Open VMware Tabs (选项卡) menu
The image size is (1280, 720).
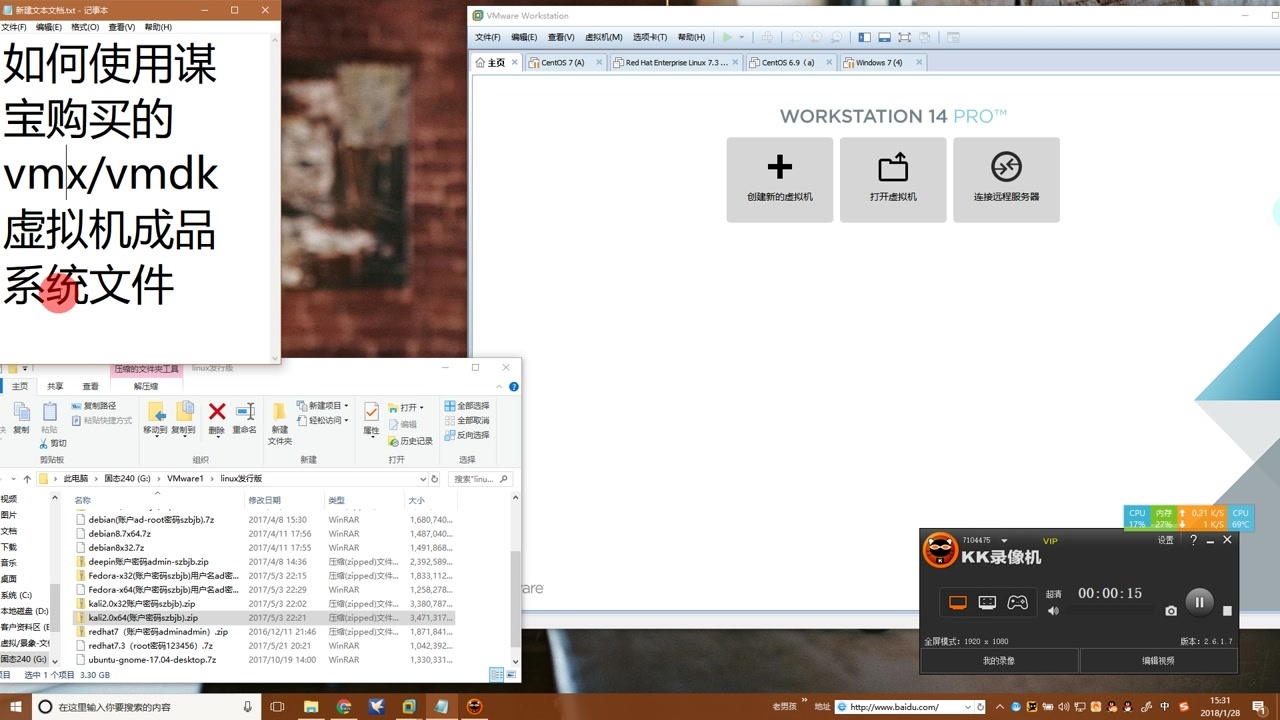(x=650, y=37)
